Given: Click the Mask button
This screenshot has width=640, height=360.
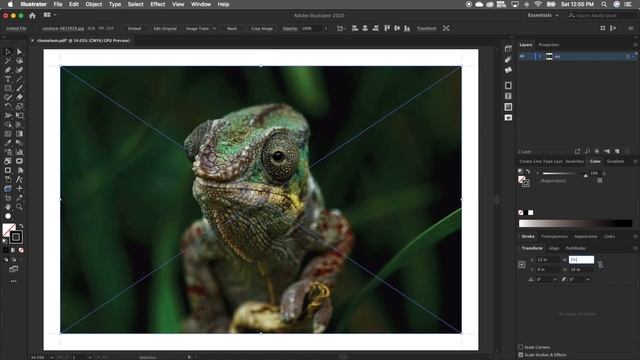Looking at the screenshot, I should (232, 29).
